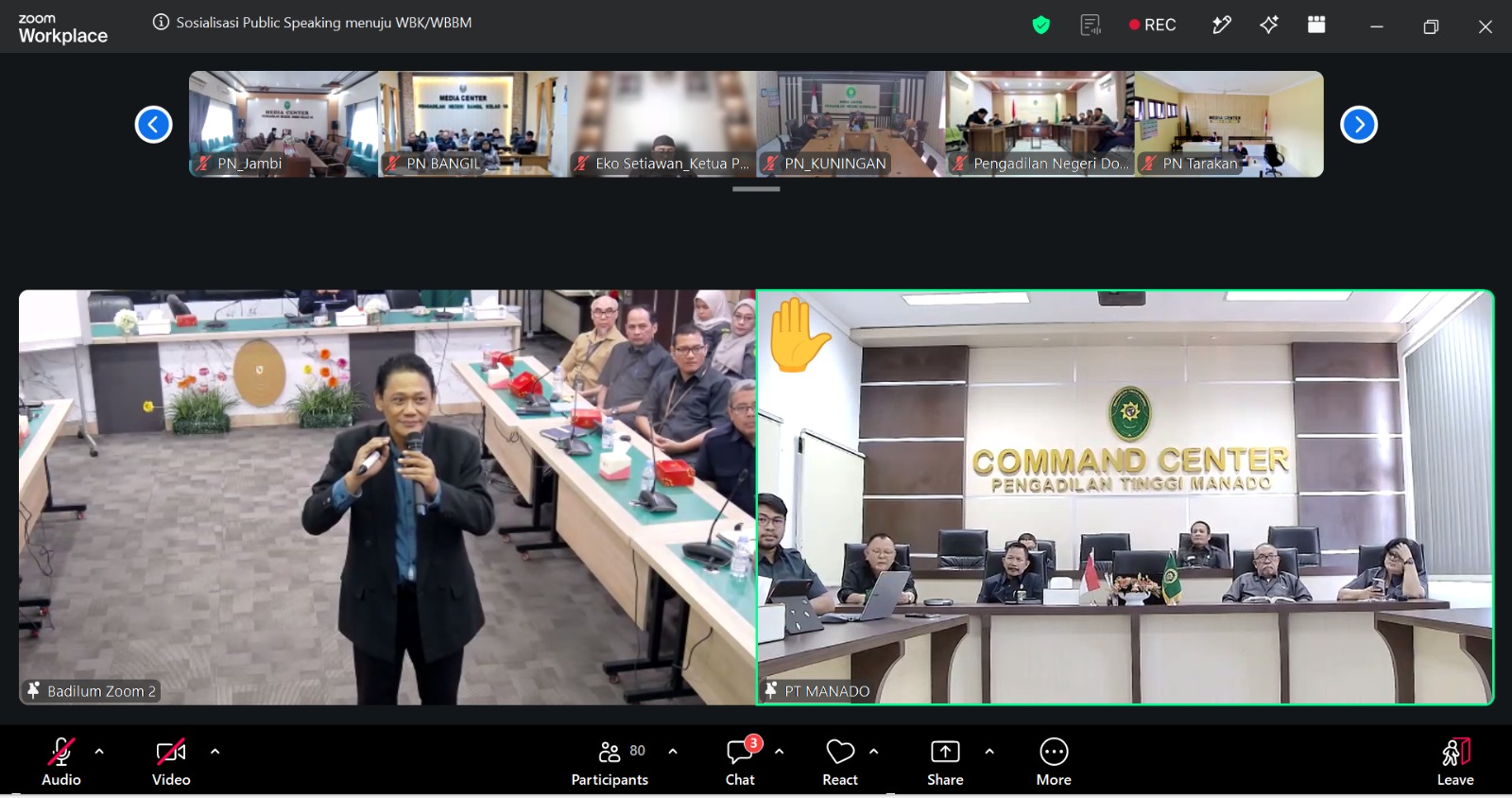Image resolution: width=1512 pixels, height=798 pixels.
Task: Expand the Share options caret
Action: point(989,752)
